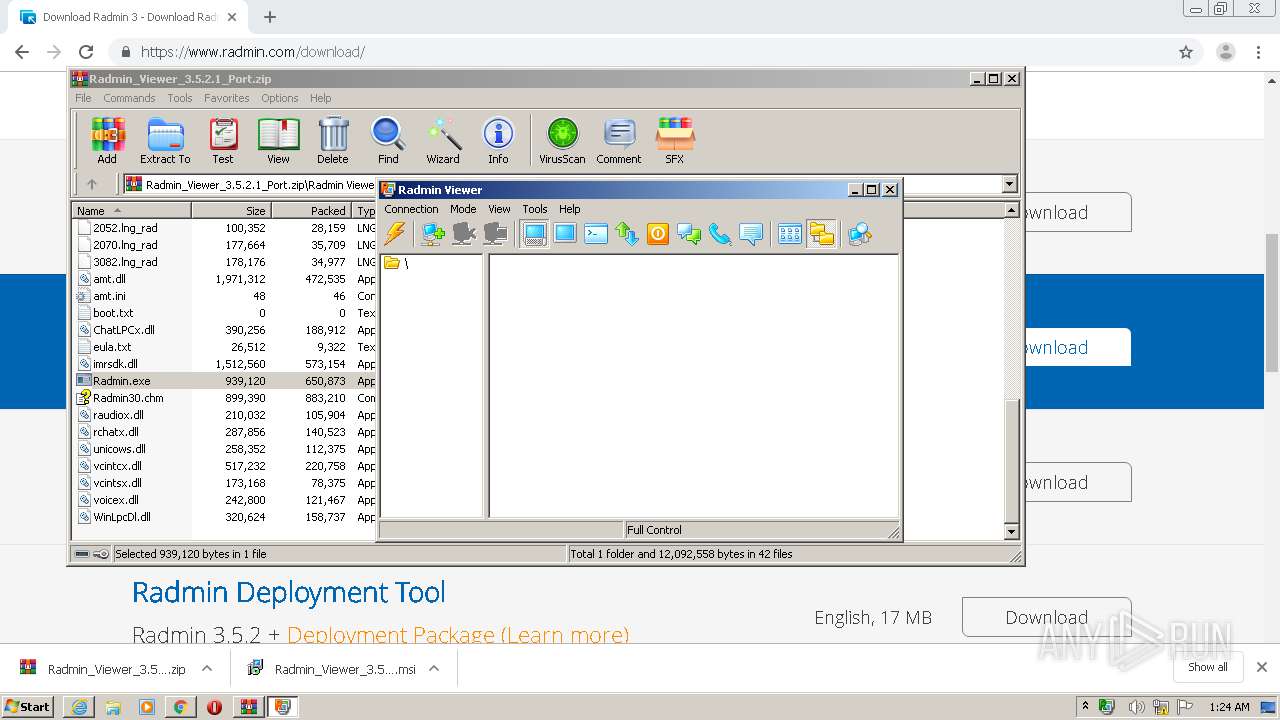Open the Windows Start menu

pyautogui.click(x=27, y=706)
